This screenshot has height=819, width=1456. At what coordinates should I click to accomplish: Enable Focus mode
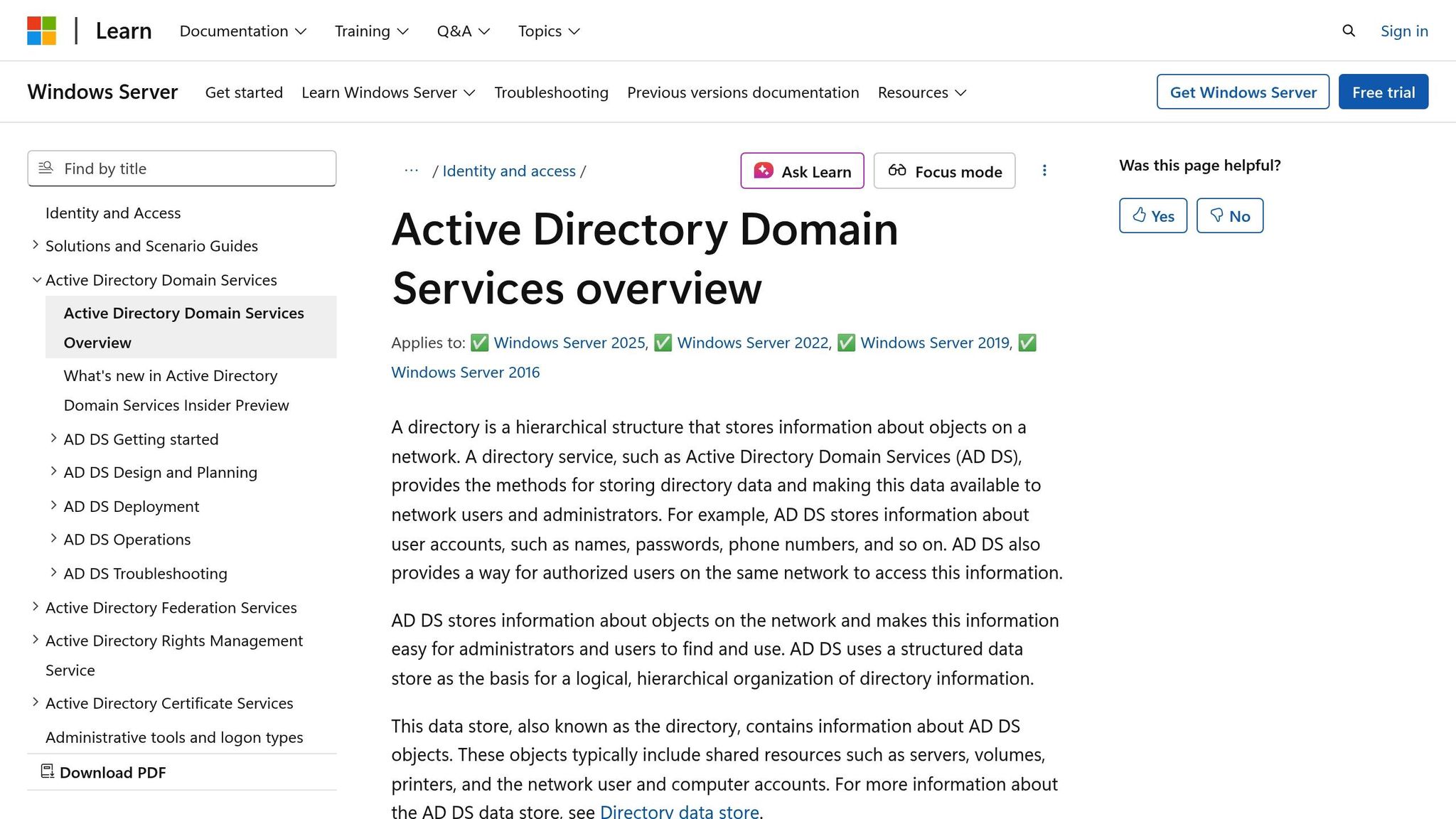(944, 171)
